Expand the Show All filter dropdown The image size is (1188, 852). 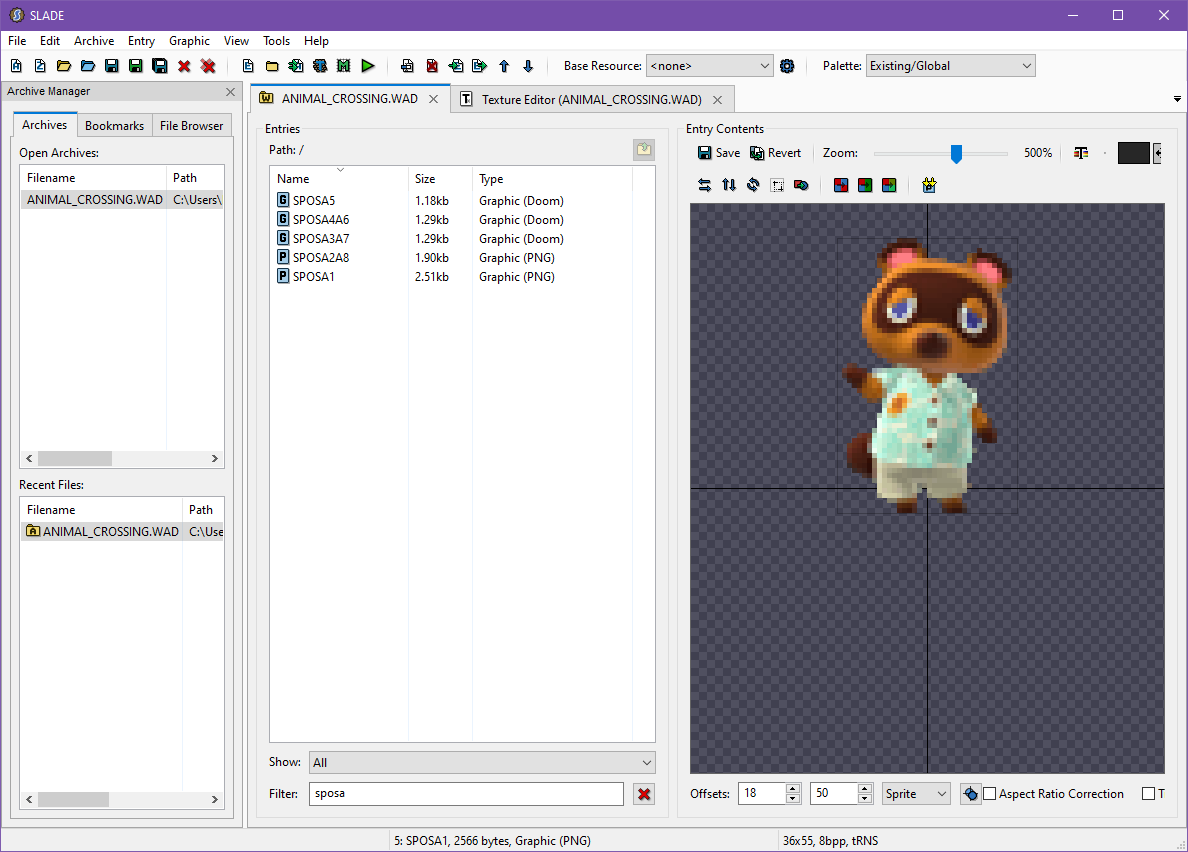(481, 763)
